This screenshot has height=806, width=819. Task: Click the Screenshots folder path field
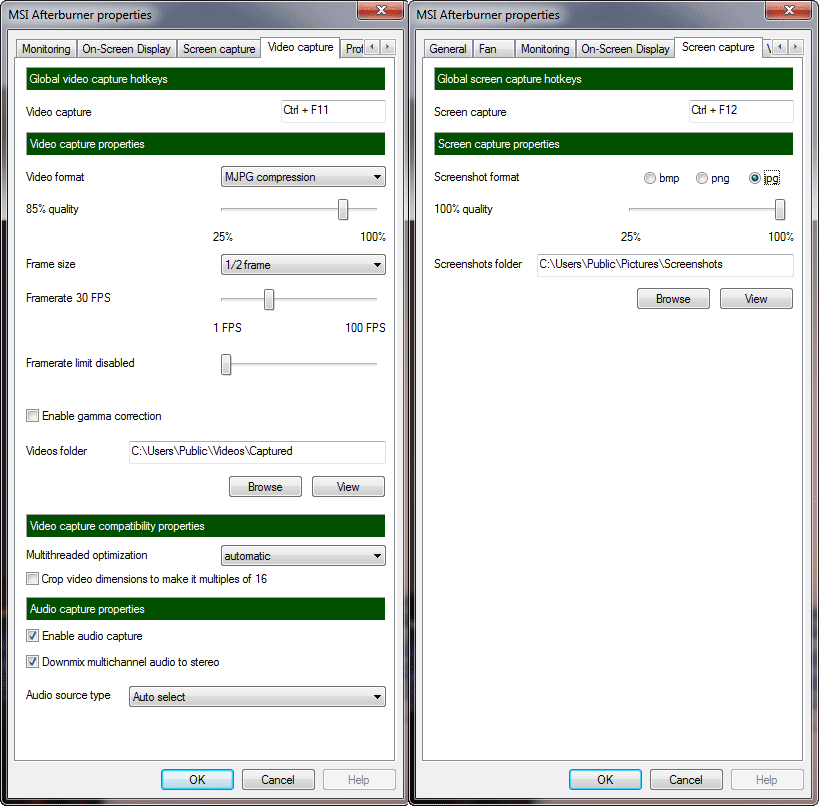pos(665,265)
